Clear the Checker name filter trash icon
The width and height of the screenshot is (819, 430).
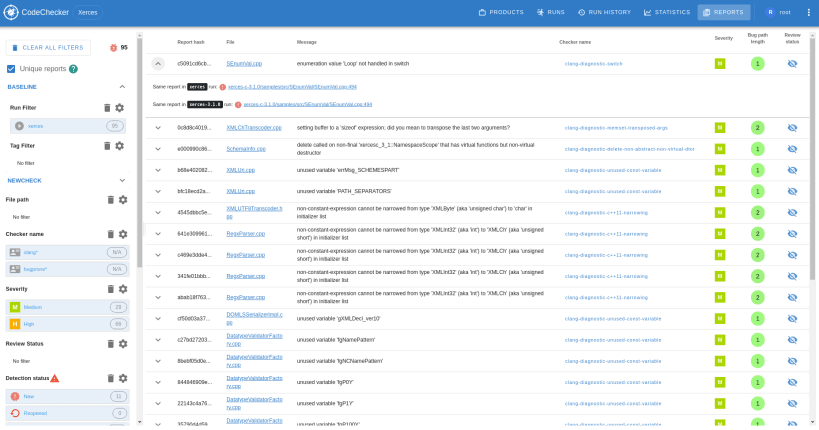click(x=110, y=234)
